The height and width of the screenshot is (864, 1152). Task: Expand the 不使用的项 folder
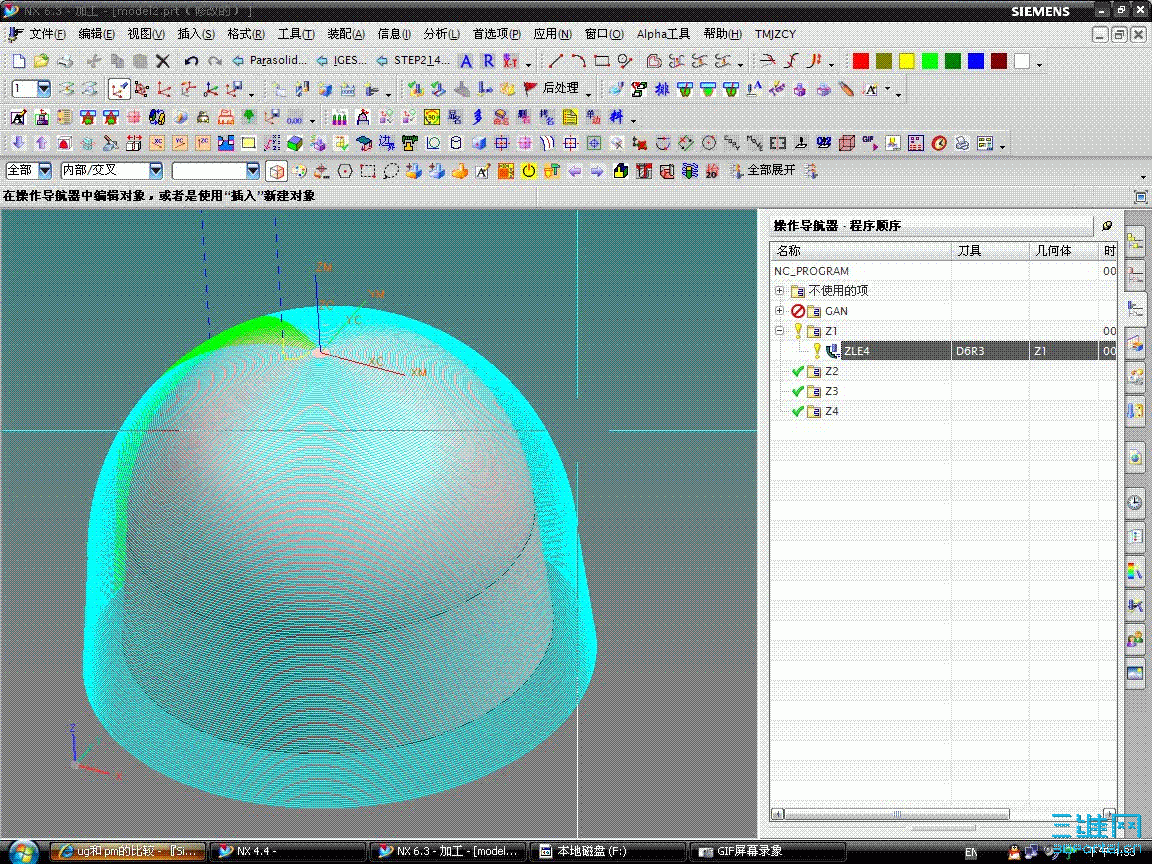(779, 291)
